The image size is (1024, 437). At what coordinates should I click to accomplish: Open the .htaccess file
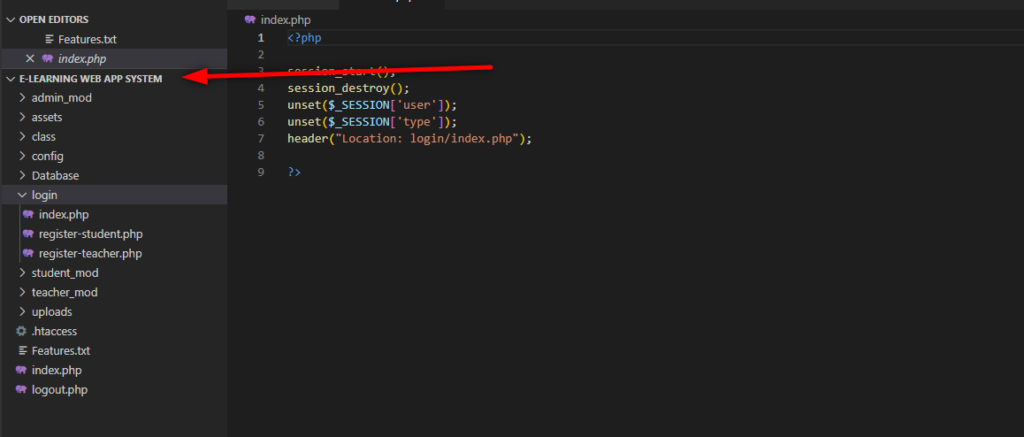coord(54,331)
